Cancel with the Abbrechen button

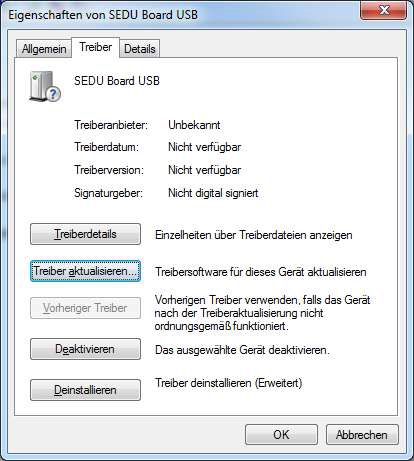tap(362, 435)
